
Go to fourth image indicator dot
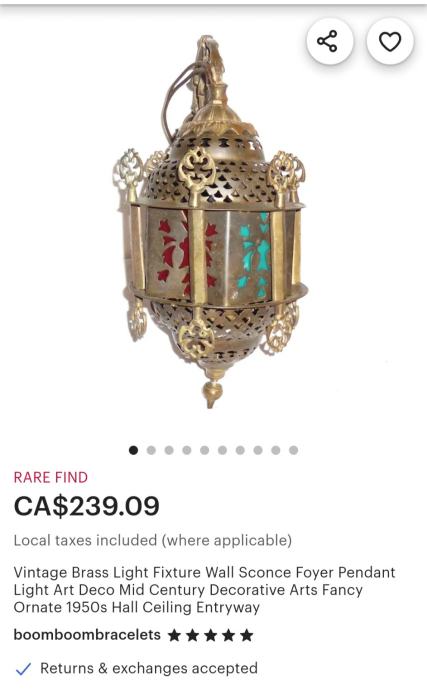pos(187,450)
